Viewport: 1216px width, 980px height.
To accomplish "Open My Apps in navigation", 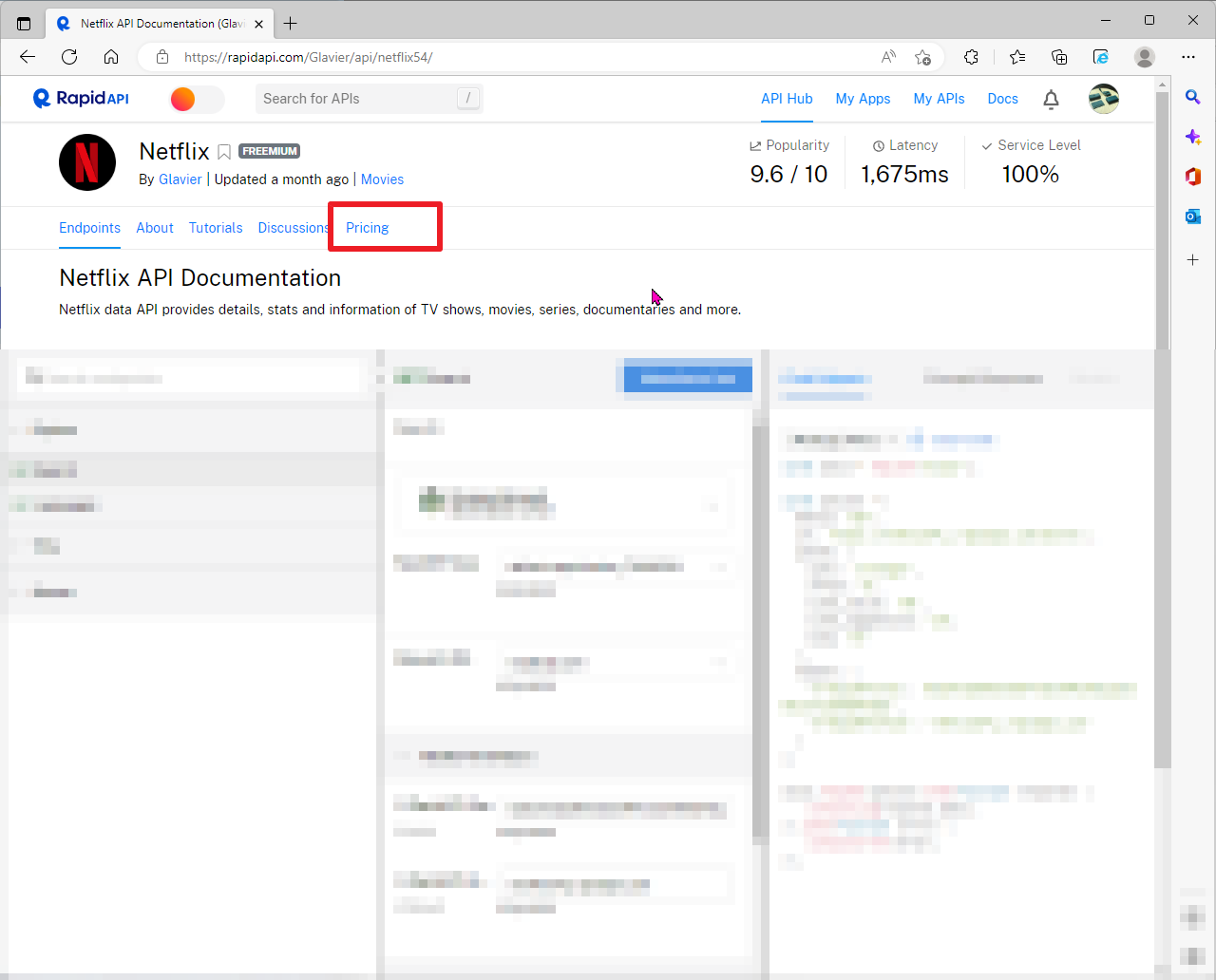I will [x=863, y=99].
